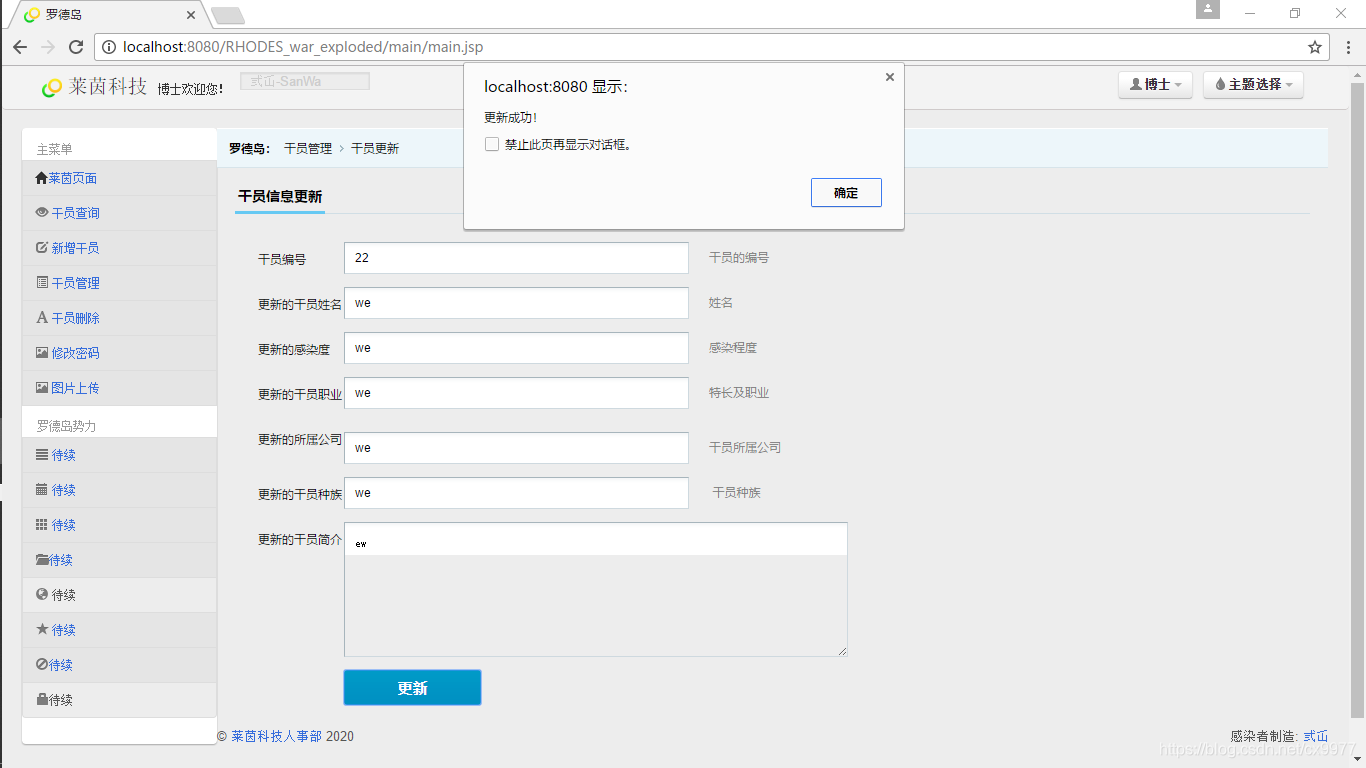Image resolution: width=1366 pixels, height=768 pixels.
Task: Reload the page with refresh icon
Action: click(x=76, y=47)
